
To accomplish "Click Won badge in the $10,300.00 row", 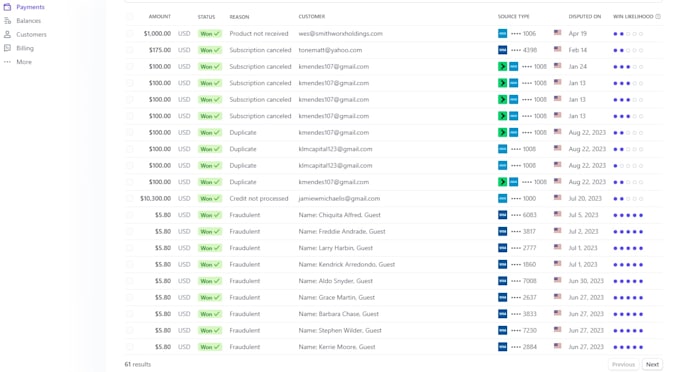I will (210, 198).
